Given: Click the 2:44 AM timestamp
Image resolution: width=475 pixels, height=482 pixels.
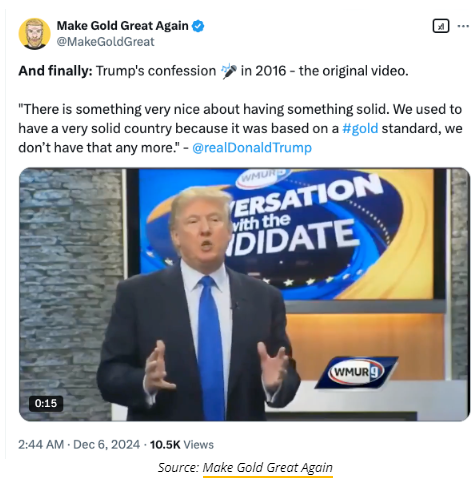Looking at the screenshot, I should 41,445.
